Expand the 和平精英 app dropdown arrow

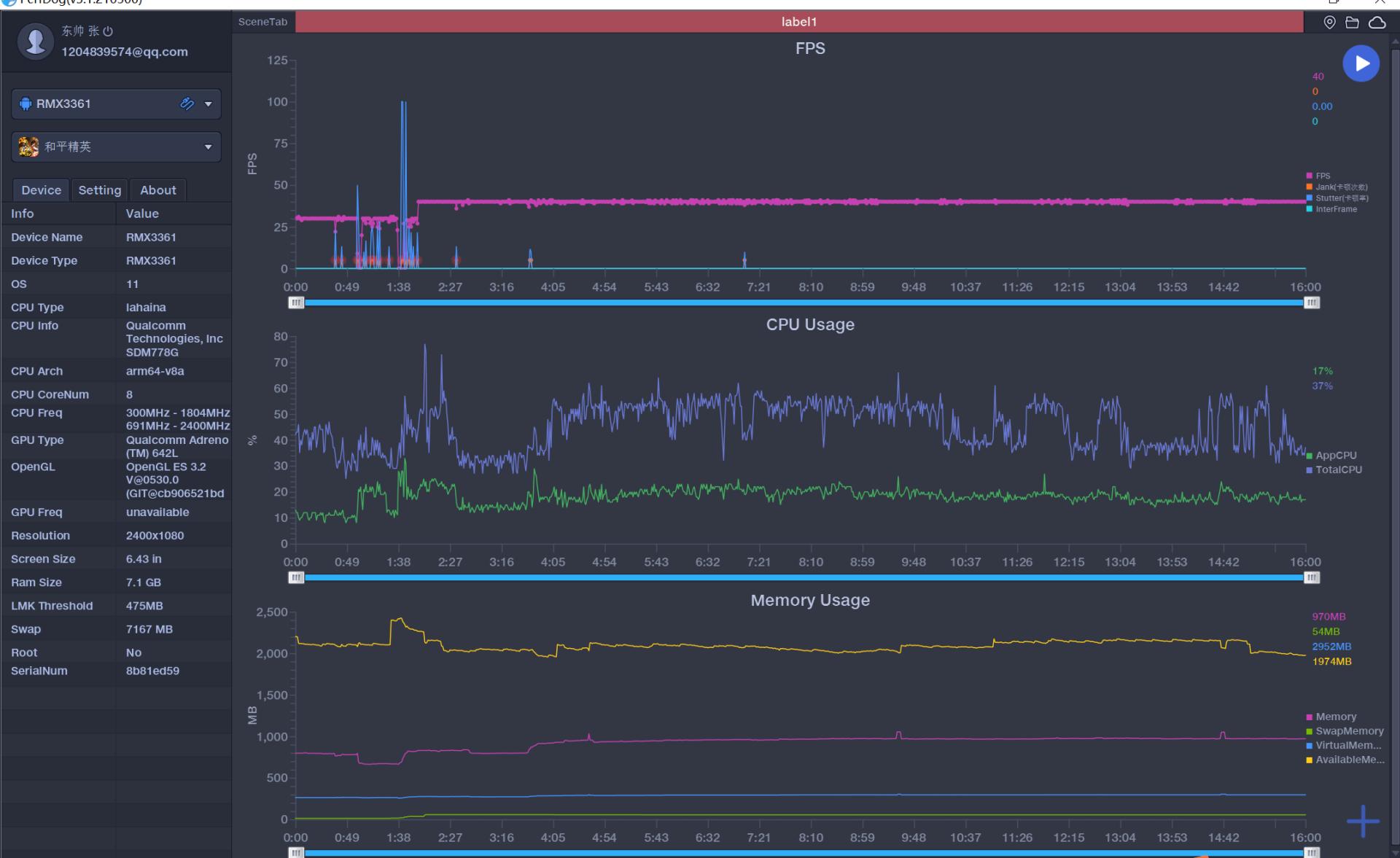pos(209,147)
